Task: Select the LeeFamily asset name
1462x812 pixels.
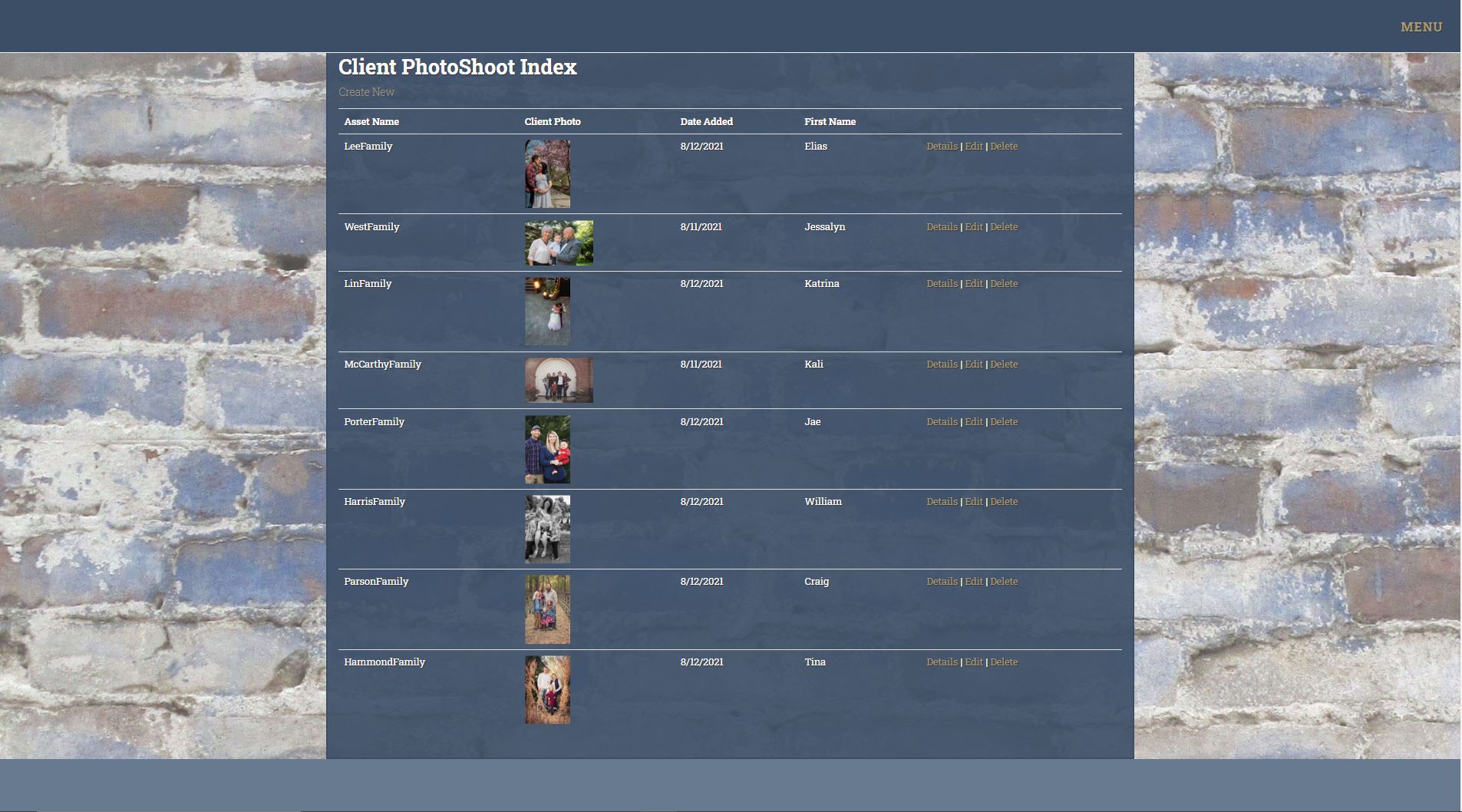Action: 368,146
